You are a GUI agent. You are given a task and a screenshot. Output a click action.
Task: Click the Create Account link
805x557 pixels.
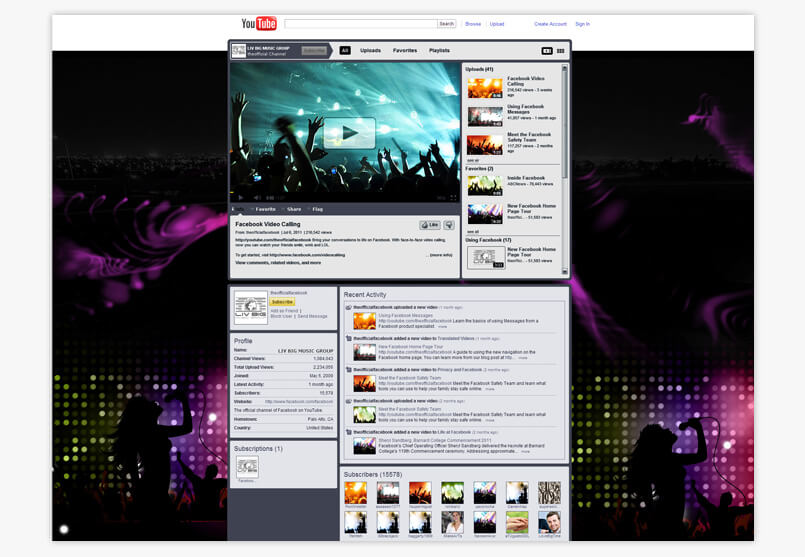point(550,24)
